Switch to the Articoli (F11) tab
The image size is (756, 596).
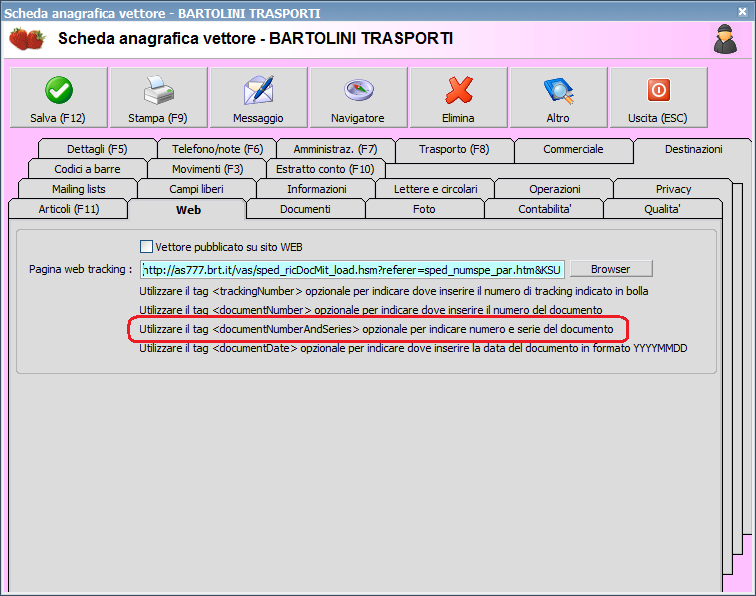(x=68, y=209)
